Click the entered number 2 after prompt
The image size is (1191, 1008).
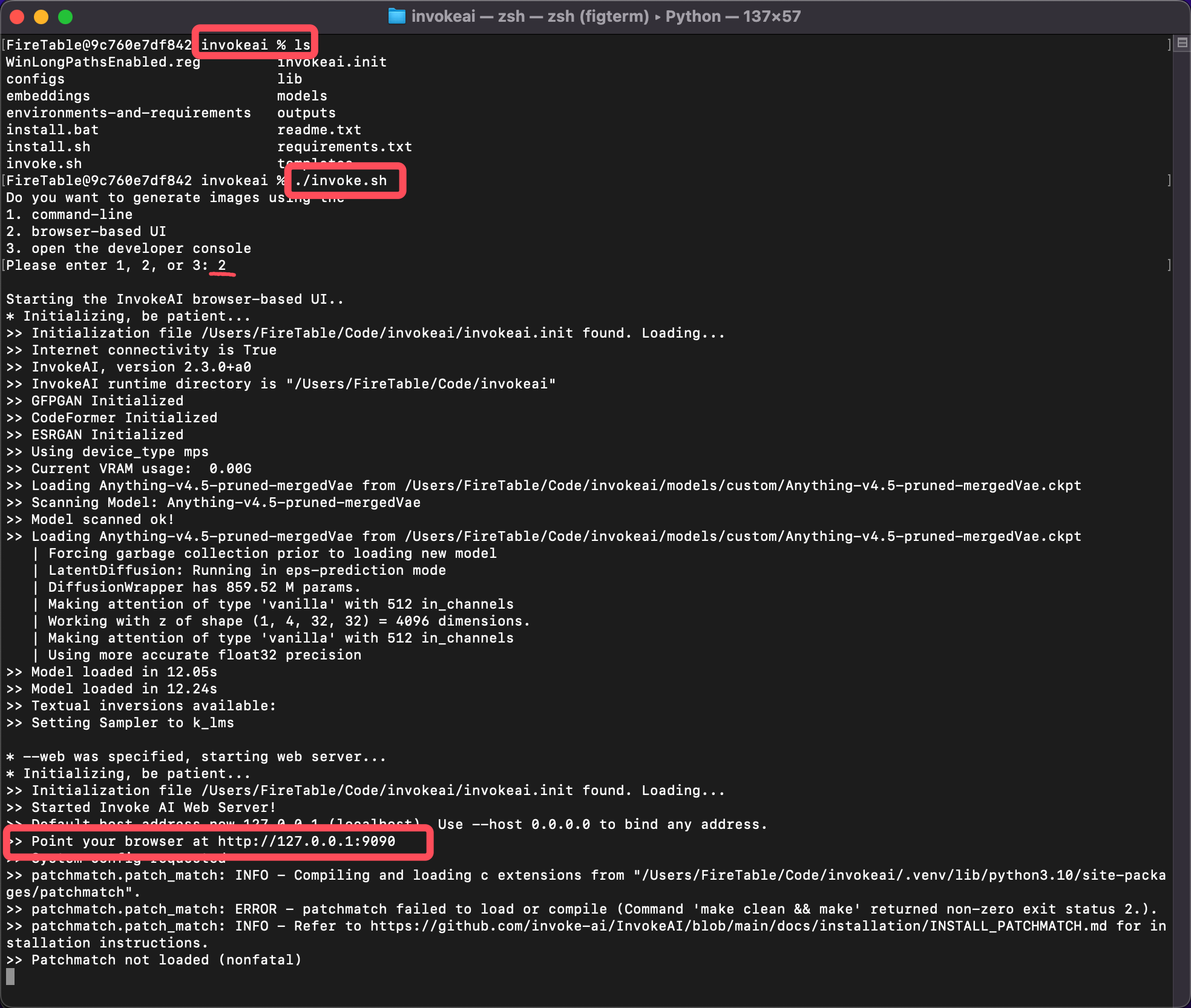pos(222,265)
